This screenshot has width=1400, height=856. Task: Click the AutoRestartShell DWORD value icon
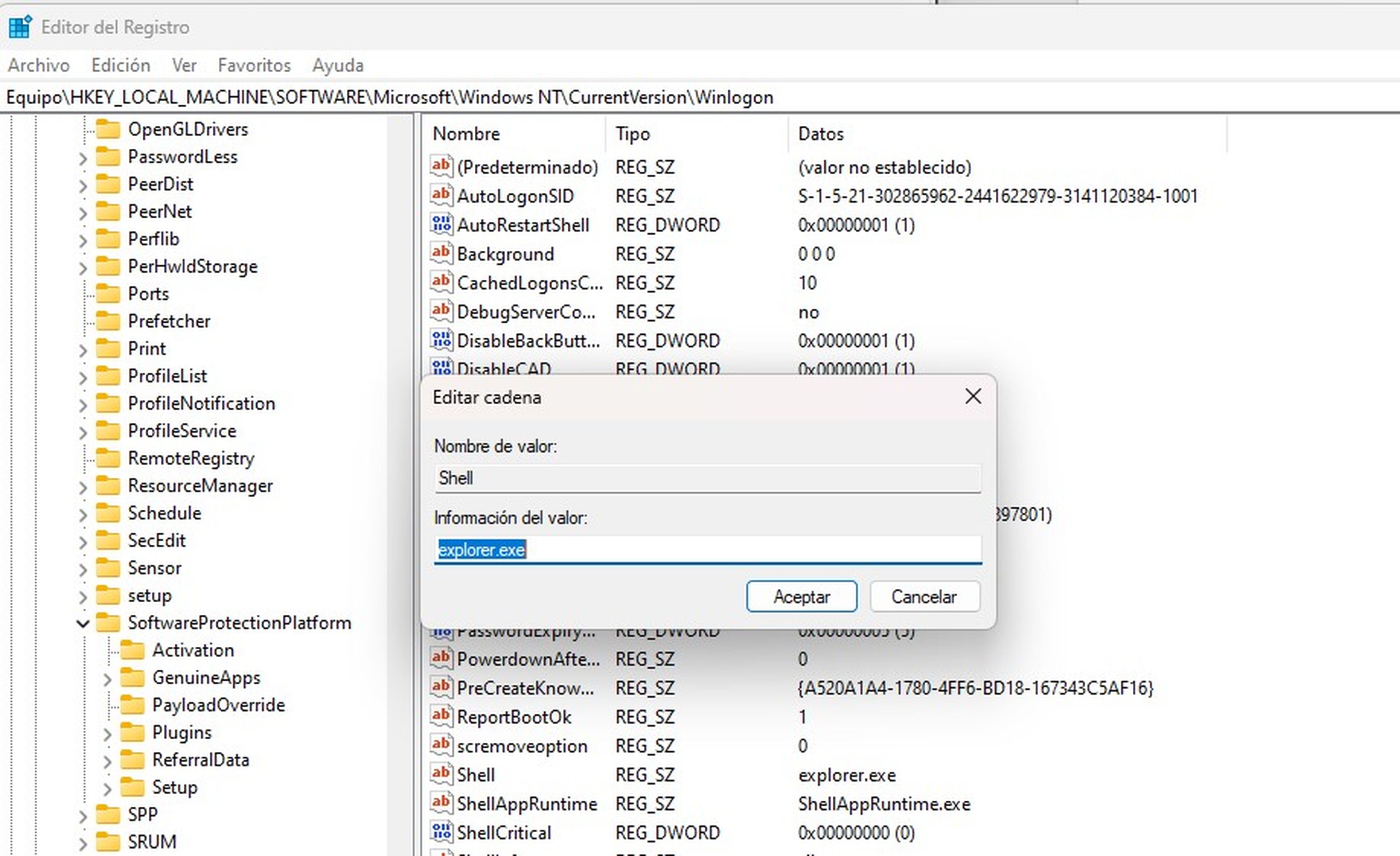441,224
